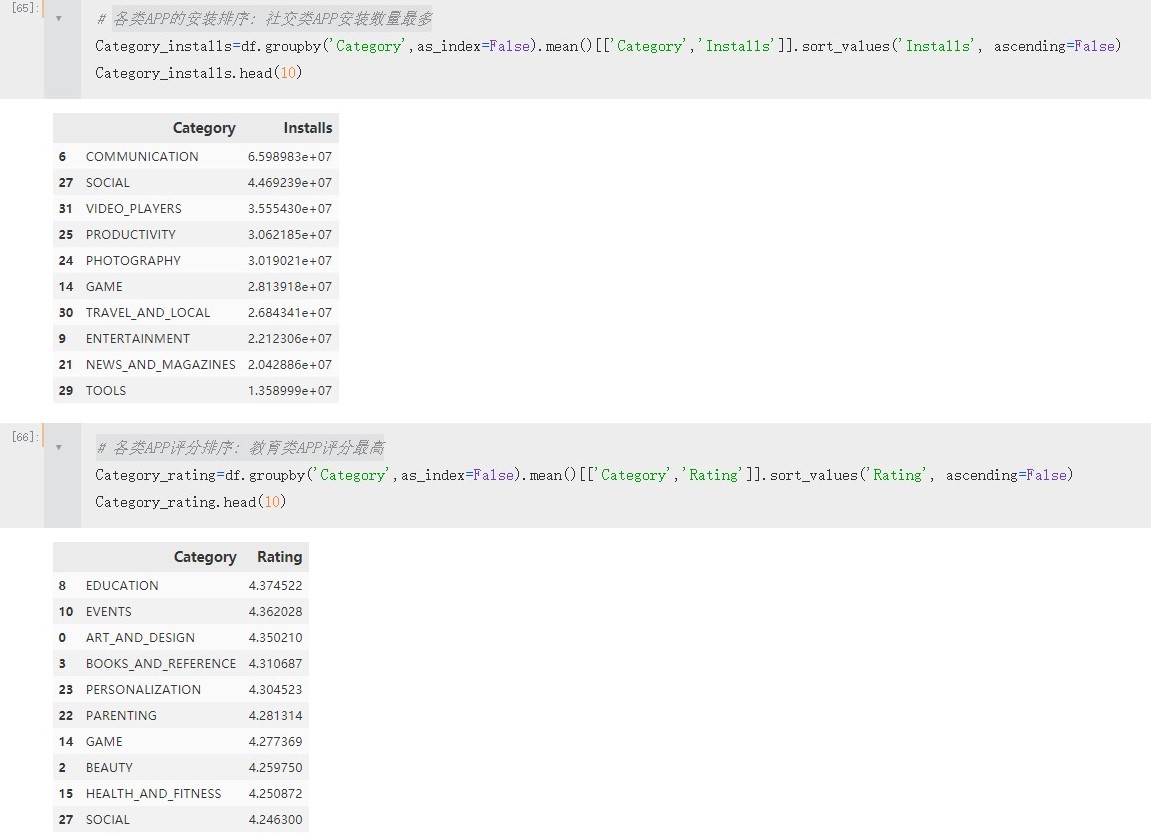
Task: Select the PHOTOGRAPHY category cell
Action: click(x=133, y=261)
